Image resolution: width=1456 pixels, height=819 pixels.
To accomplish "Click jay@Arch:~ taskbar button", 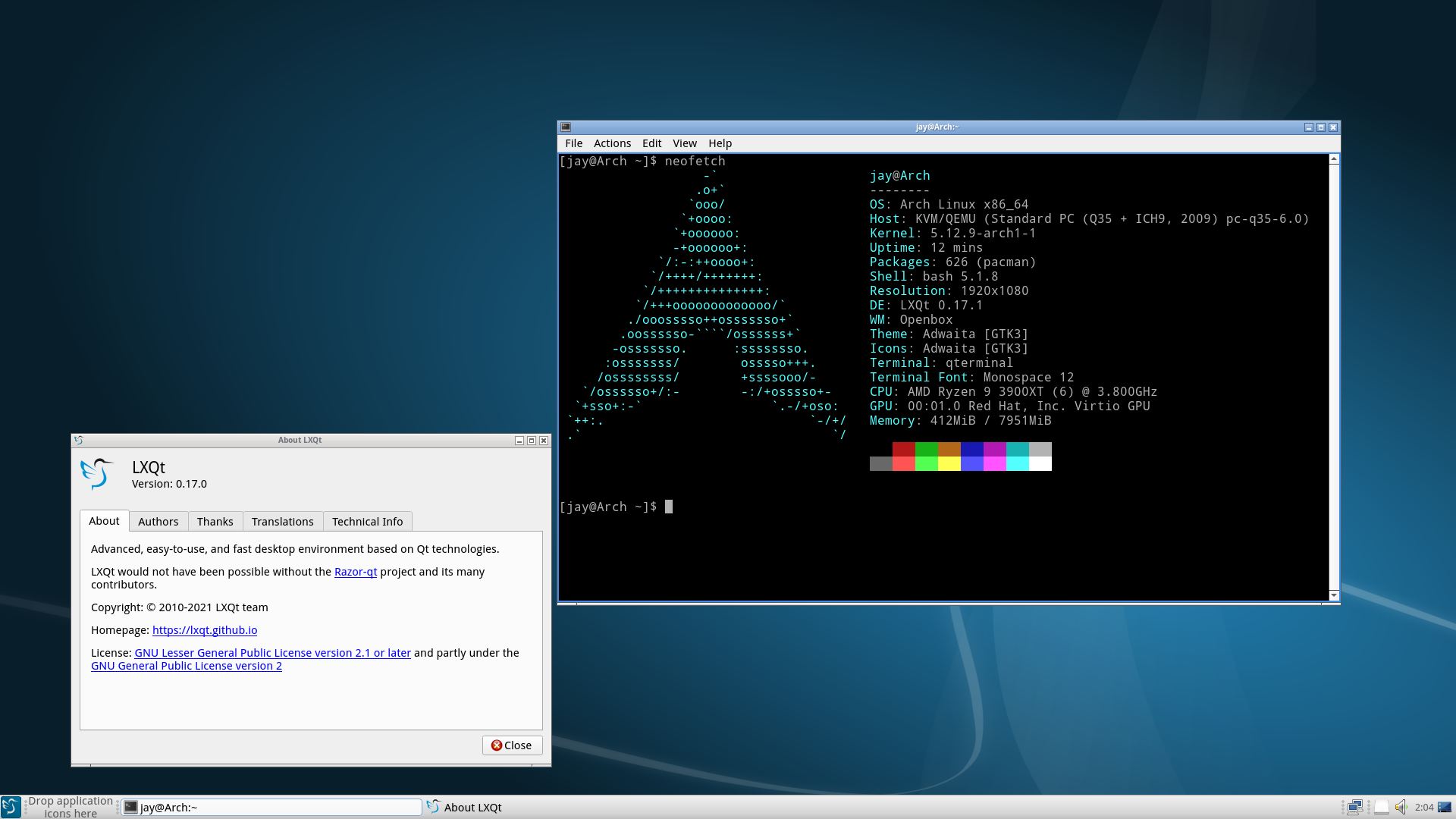I will point(271,808).
